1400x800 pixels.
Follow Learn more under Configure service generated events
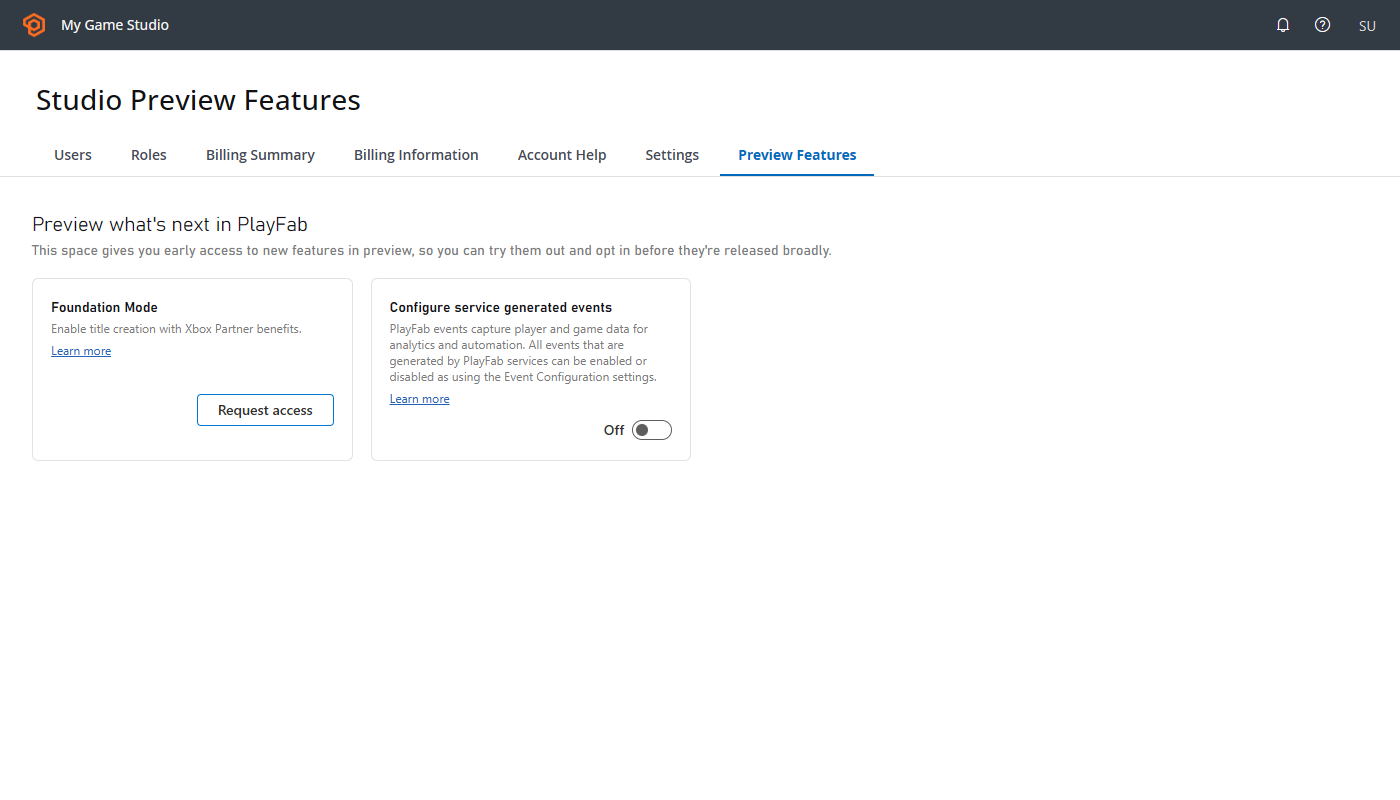(x=419, y=399)
